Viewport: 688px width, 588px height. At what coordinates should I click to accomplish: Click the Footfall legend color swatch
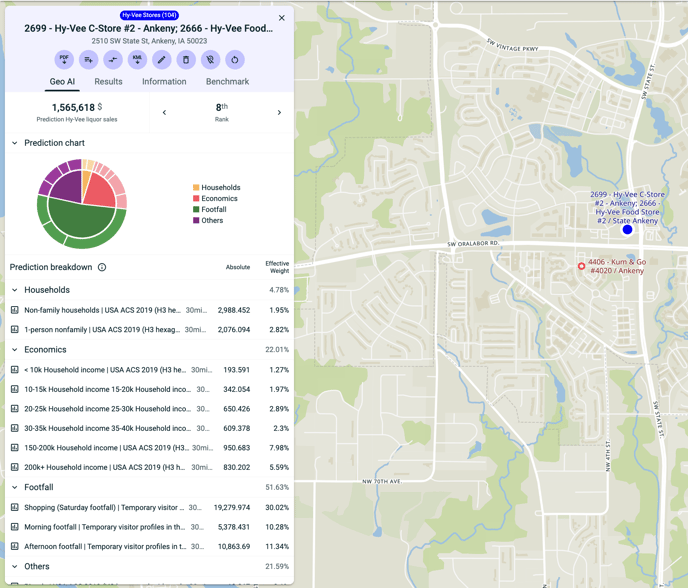[196, 209]
